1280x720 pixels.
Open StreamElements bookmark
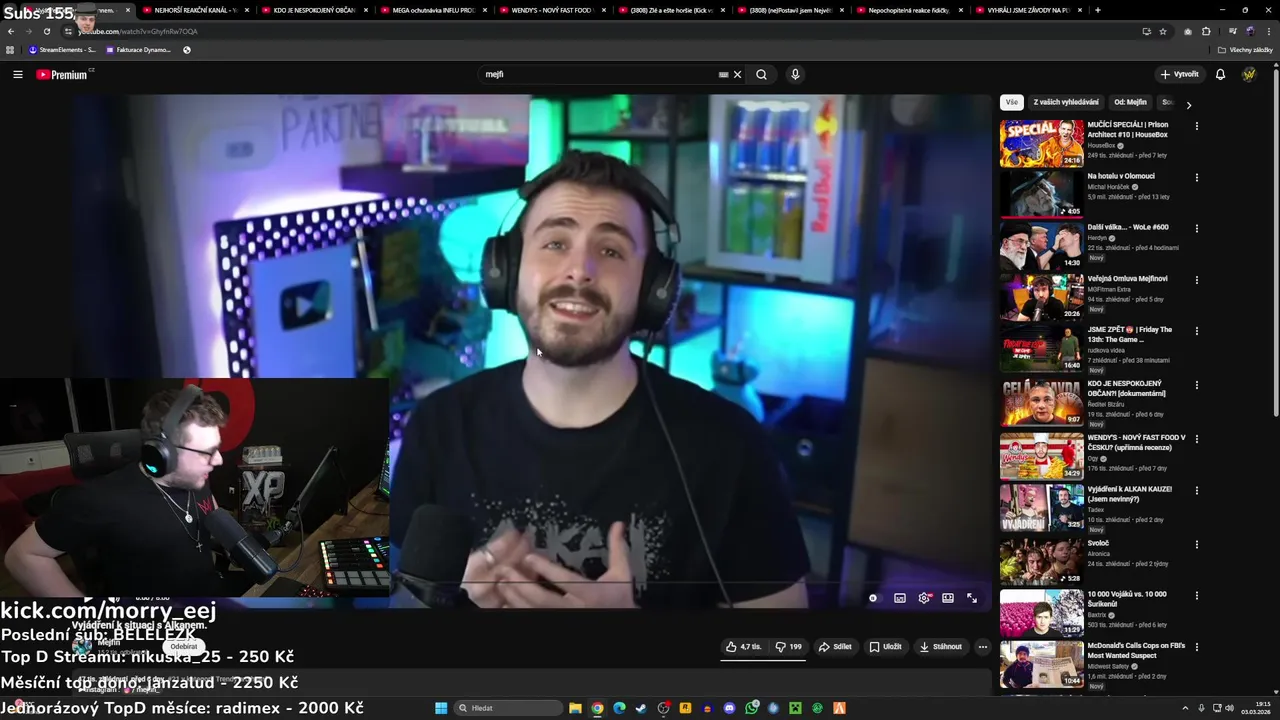62,49
